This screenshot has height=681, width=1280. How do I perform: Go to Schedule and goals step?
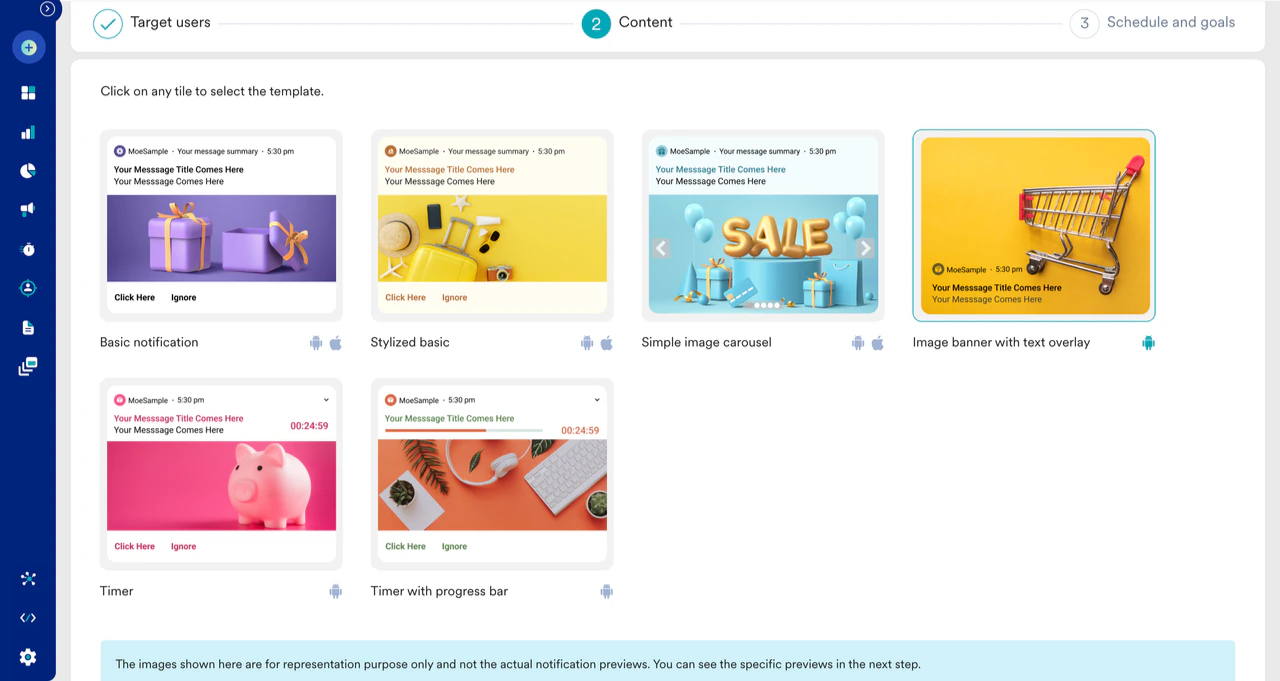pyautogui.click(x=1170, y=22)
